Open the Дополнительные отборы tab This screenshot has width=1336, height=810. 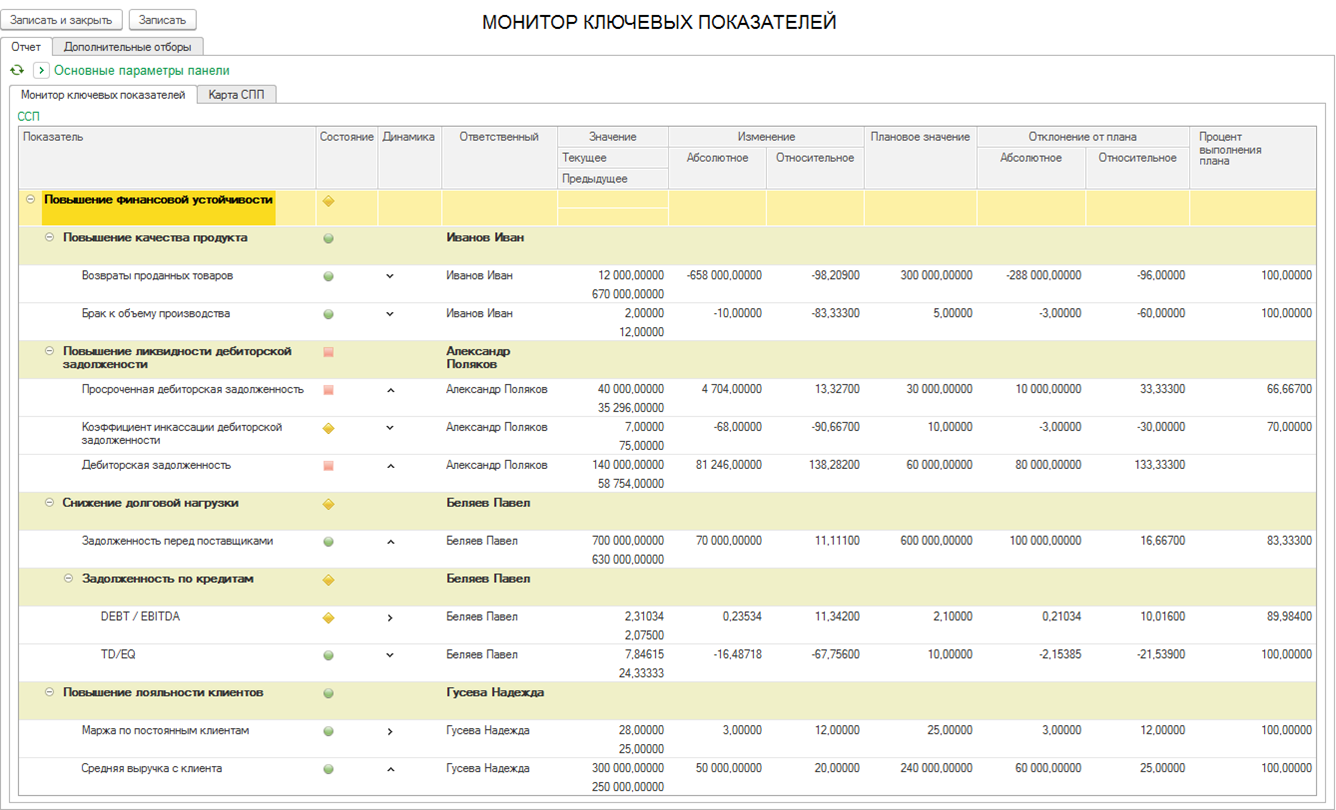(x=127, y=46)
